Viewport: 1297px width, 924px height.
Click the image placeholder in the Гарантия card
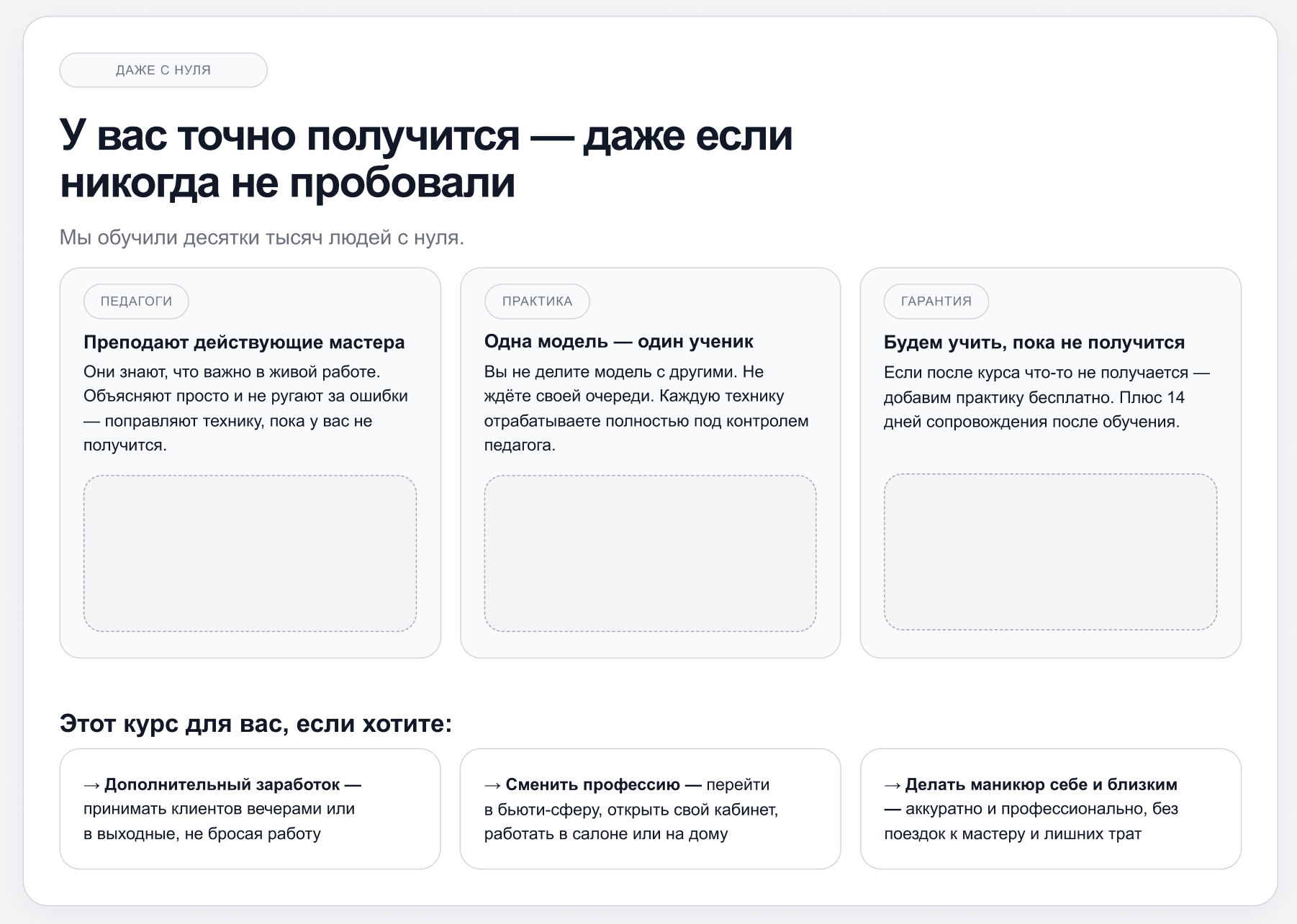coord(1050,552)
